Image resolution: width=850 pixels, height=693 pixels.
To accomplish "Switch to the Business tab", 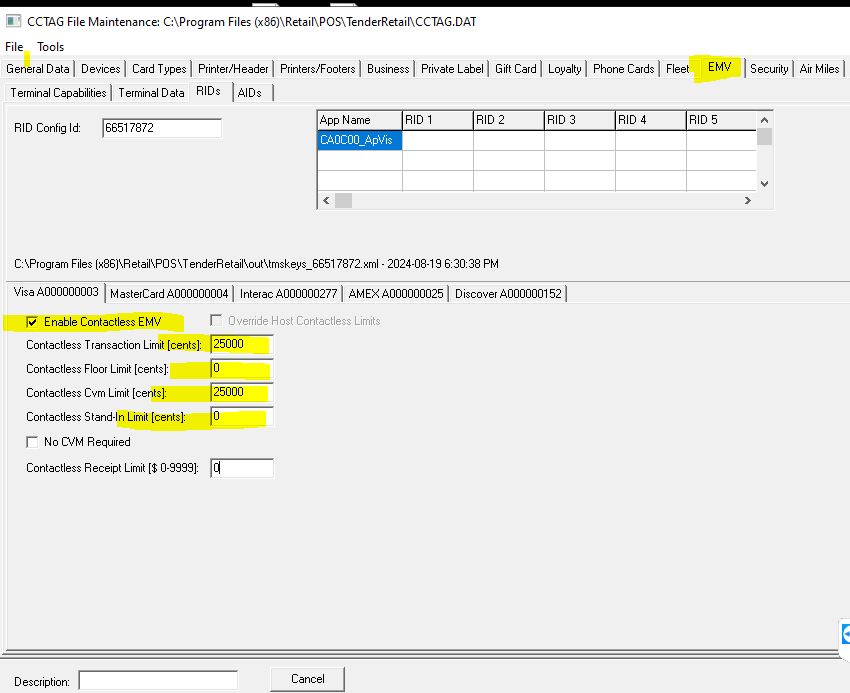I will 388,69.
